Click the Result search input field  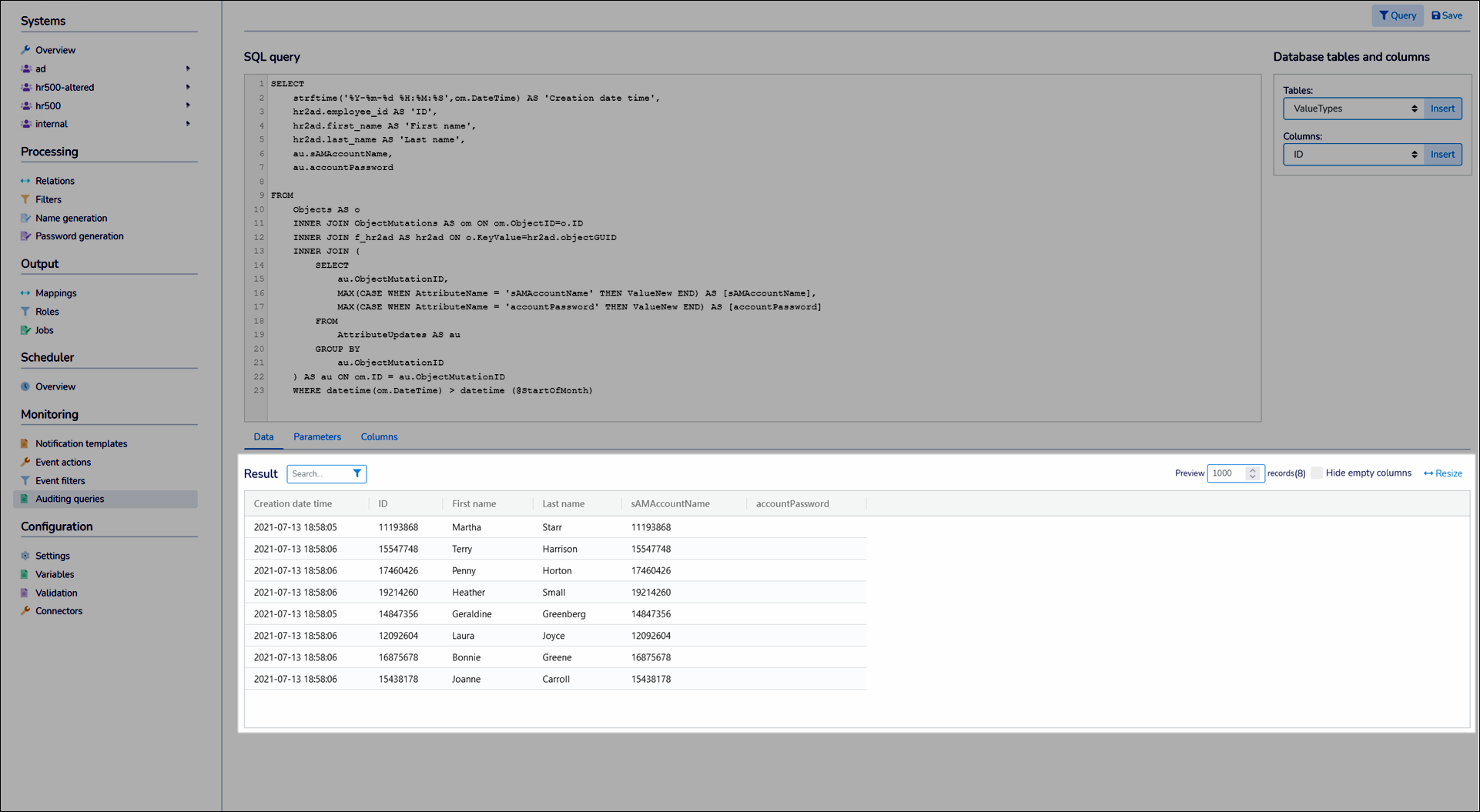320,473
